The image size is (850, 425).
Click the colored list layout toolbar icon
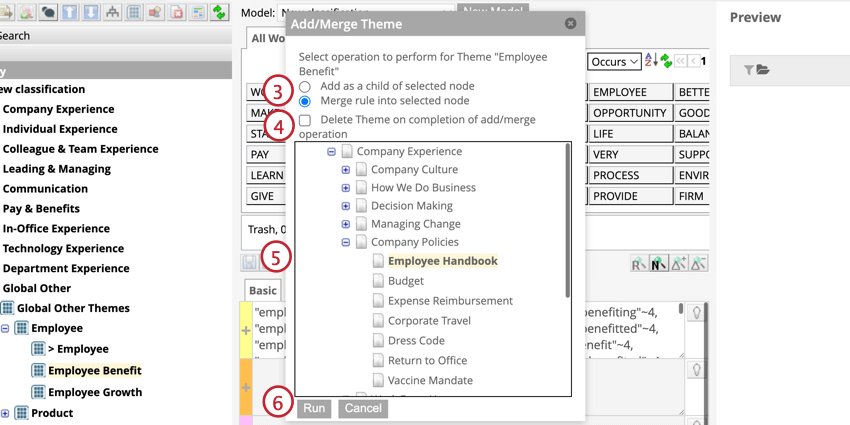[198, 12]
